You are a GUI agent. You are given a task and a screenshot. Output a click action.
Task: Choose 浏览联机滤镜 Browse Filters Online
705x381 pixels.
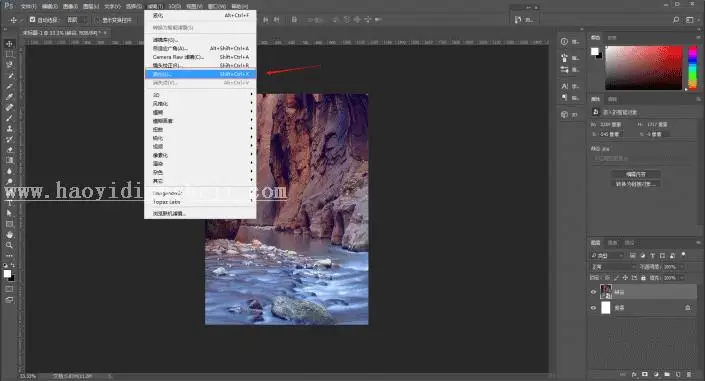[x=200, y=214]
